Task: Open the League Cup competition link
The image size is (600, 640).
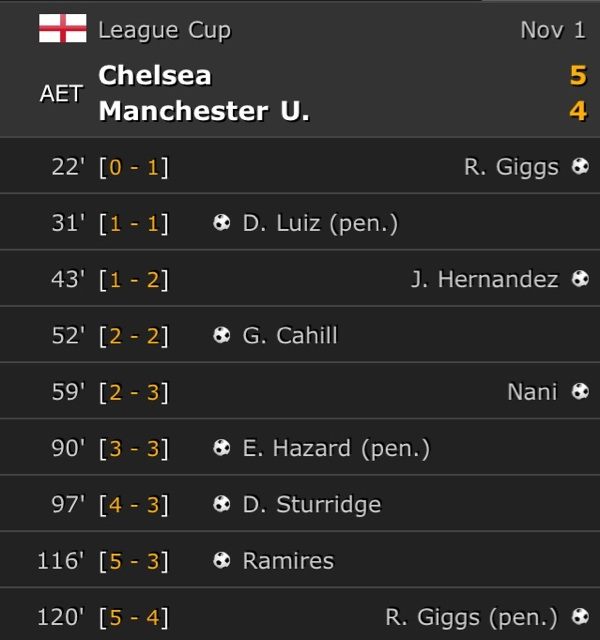Action: tap(164, 31)
